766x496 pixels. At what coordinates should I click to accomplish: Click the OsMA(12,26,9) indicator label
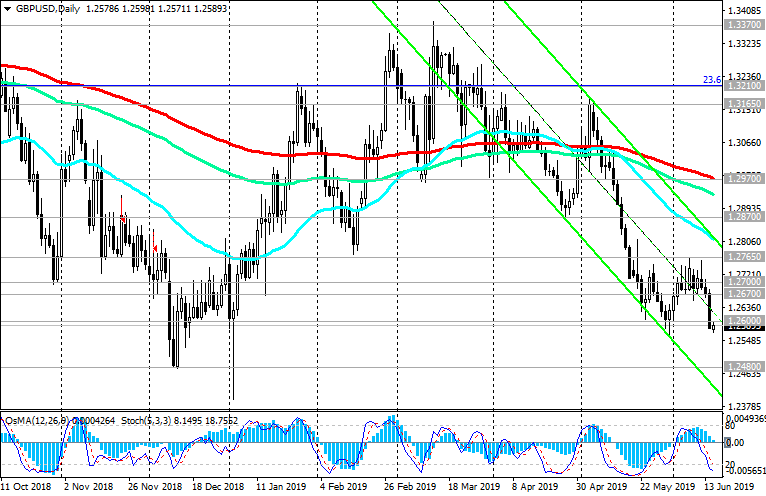coord(38,421)
